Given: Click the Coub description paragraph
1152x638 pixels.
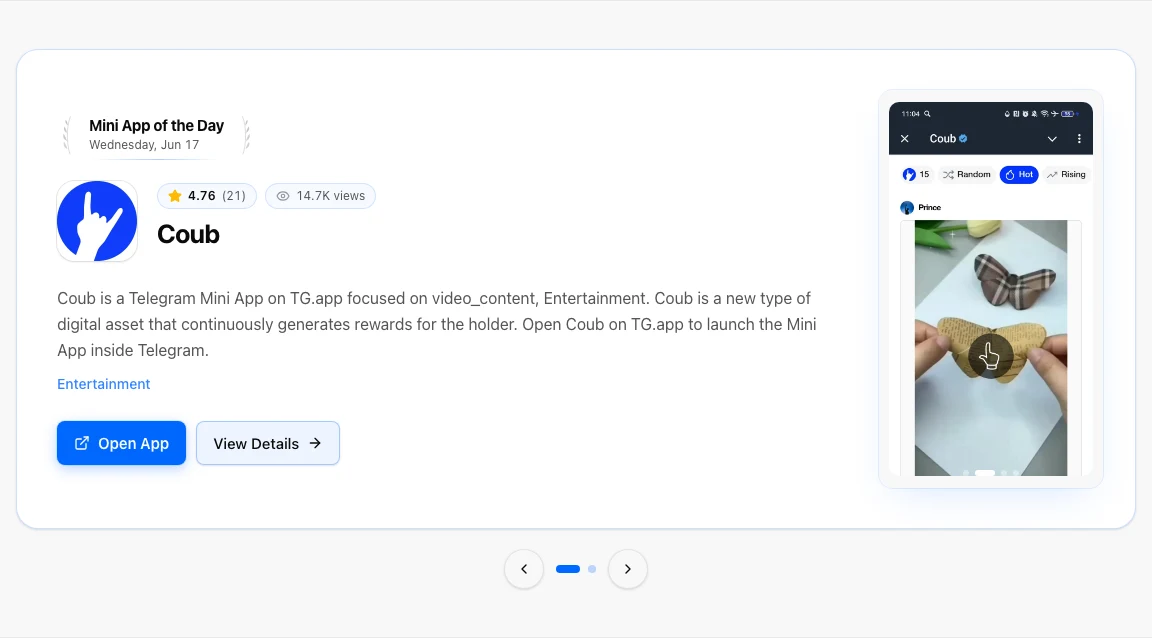Looking at the screenshot, I should (437, 324).
